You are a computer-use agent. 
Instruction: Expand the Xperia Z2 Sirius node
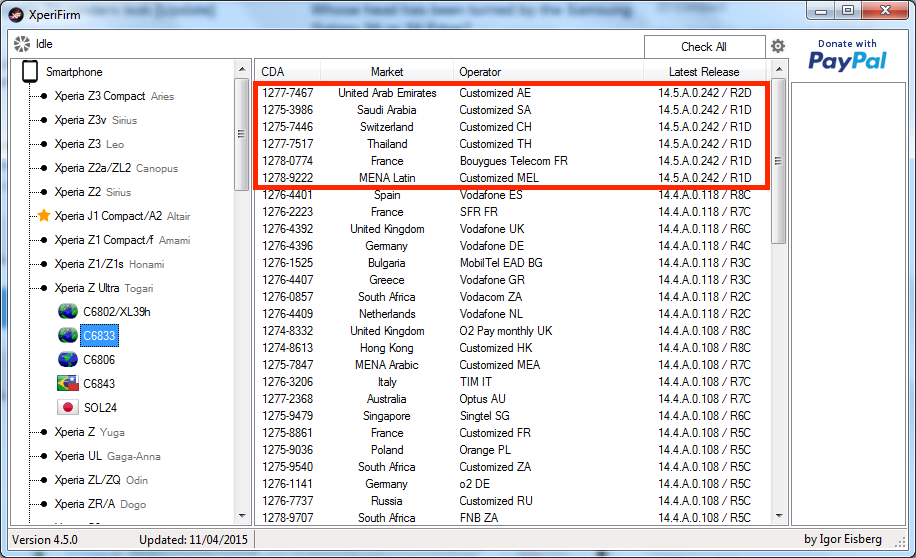[44, 192]
